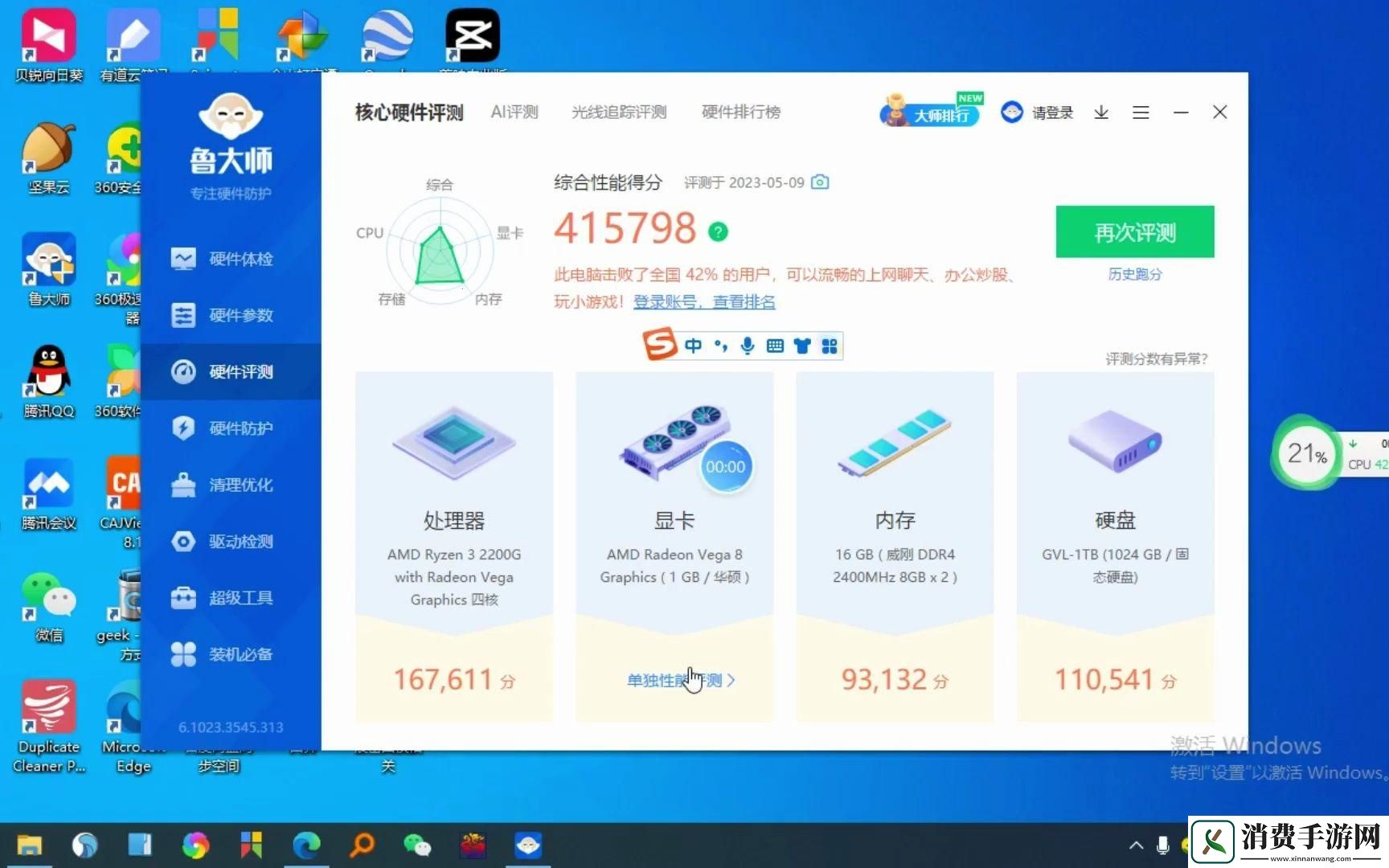1389x868 pixels.
Task: Open Sogou skin shirt icon
Action: click(802, 346)
